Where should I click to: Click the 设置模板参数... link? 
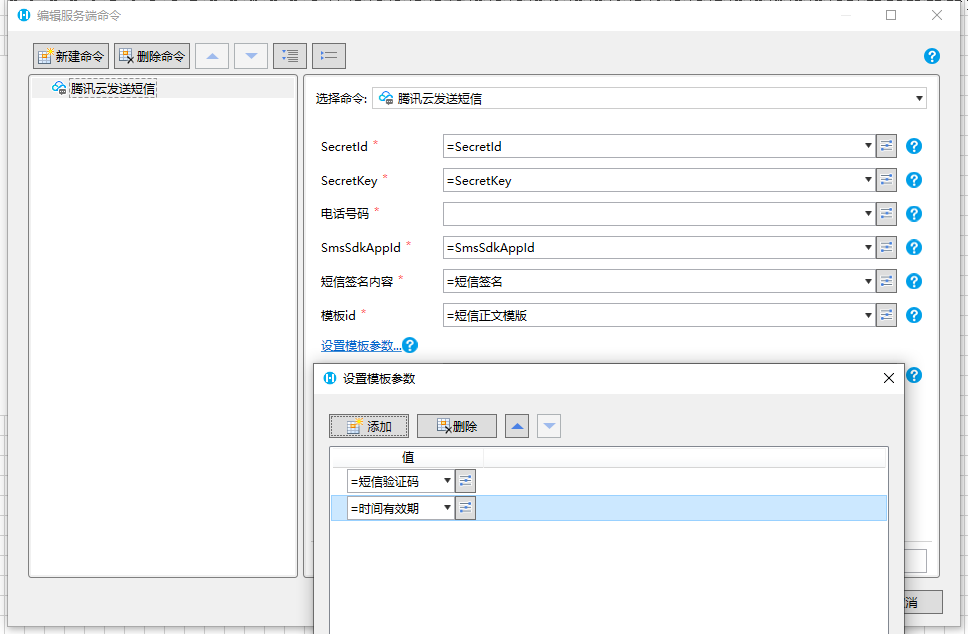[x=361, y=346]
